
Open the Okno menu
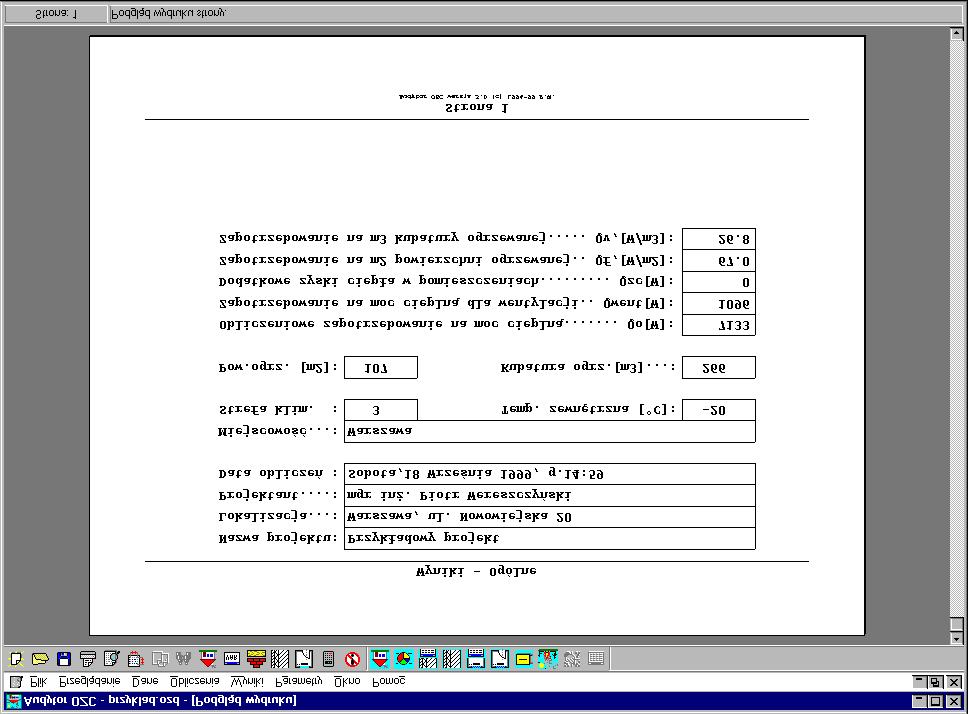tap(347, 681)
